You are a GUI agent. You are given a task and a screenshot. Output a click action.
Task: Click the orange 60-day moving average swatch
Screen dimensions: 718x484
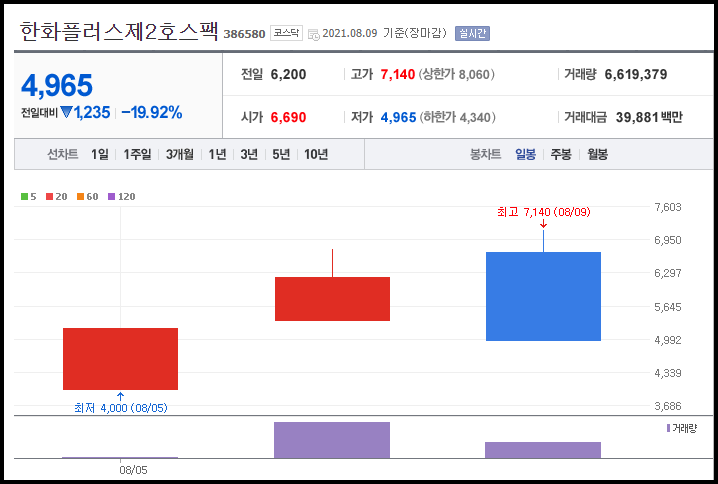click(x=81, y=196)
